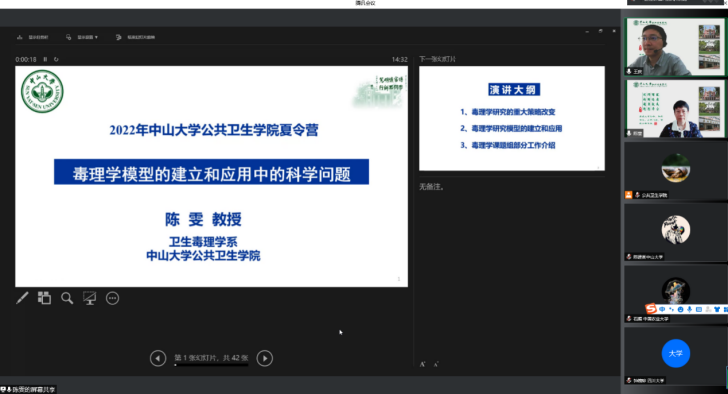Open the more slideshow options button
This screenshot has height=394, width=728.
point(112,298)
